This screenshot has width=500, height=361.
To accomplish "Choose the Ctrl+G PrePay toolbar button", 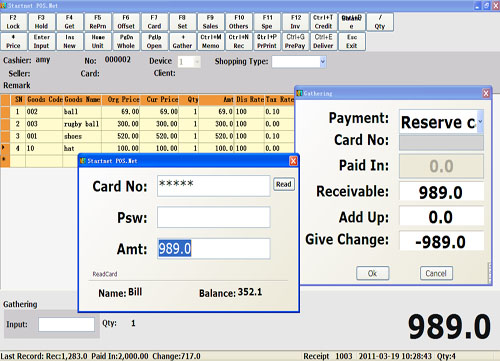I will coord(295,41).
